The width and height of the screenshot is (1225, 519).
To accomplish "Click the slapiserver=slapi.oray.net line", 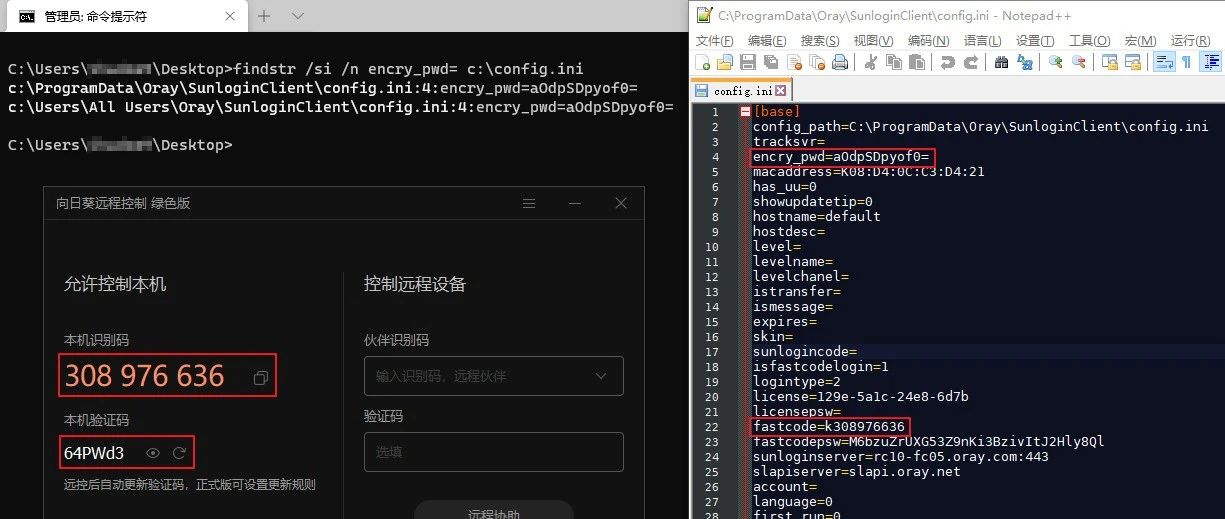I will coord(857,472).
